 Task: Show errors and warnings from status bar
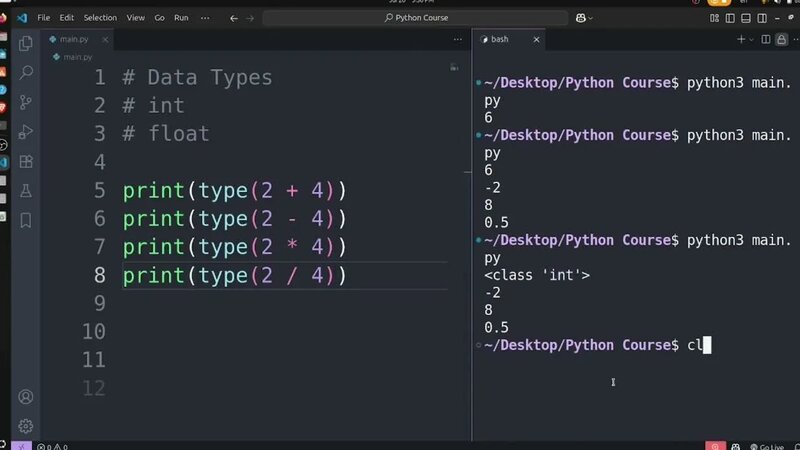click(53, 446)
